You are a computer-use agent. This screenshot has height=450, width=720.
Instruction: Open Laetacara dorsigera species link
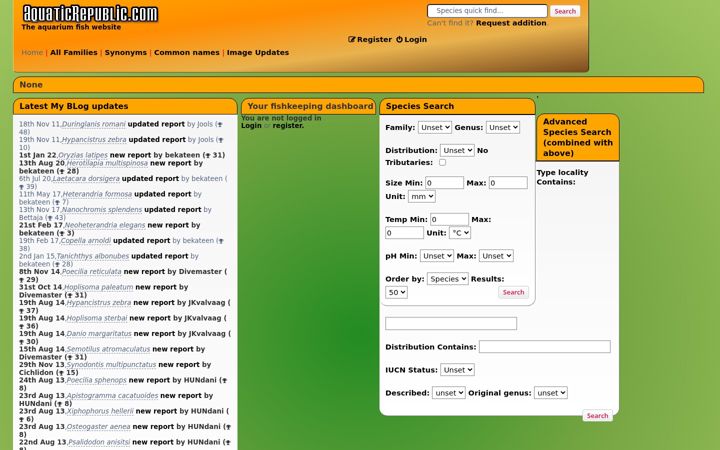pos(86,179)
